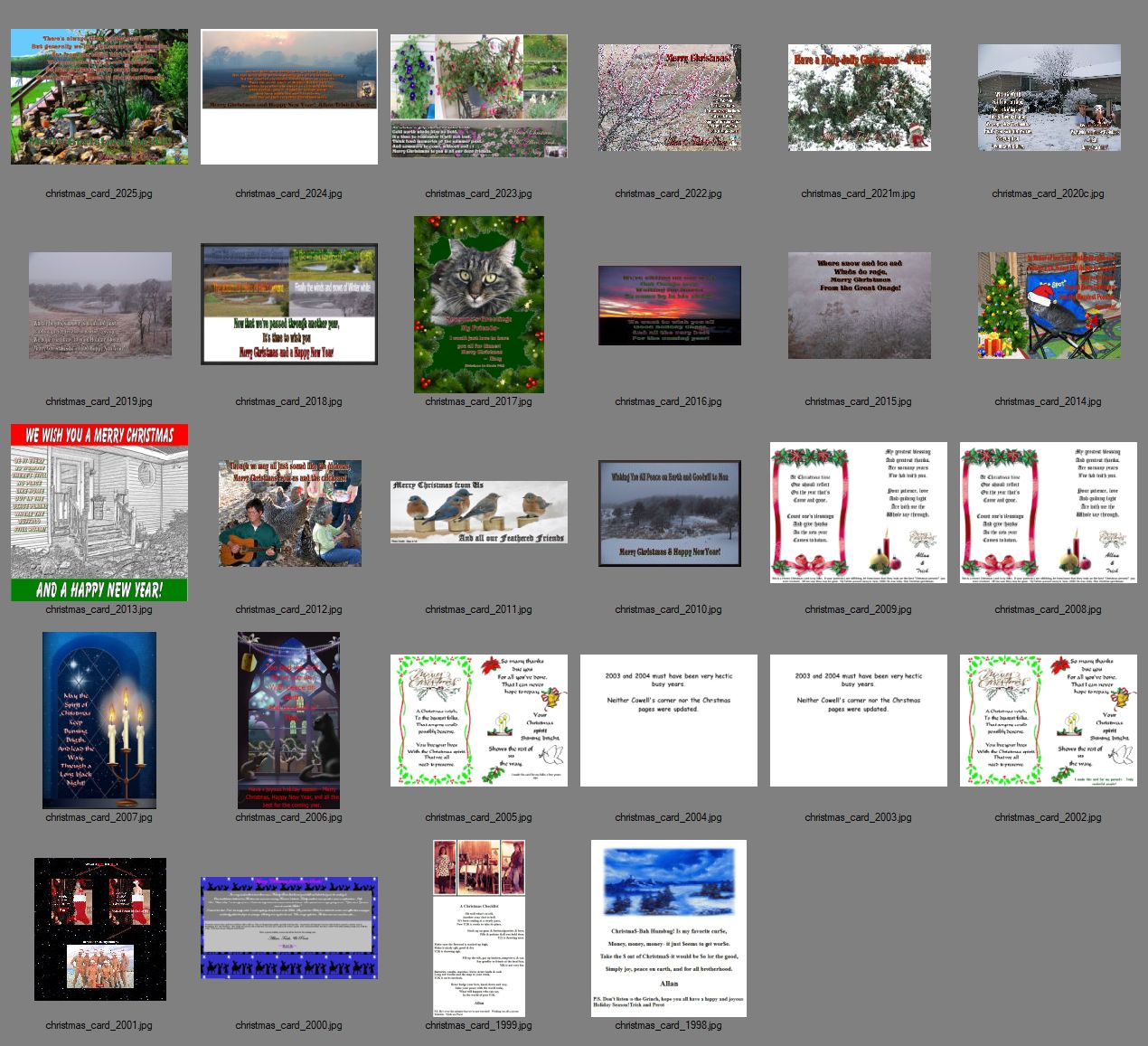
Task: Select the christmas_card_2014.jpg Christmas tree thumbnail
Action: coord(1049,306)
